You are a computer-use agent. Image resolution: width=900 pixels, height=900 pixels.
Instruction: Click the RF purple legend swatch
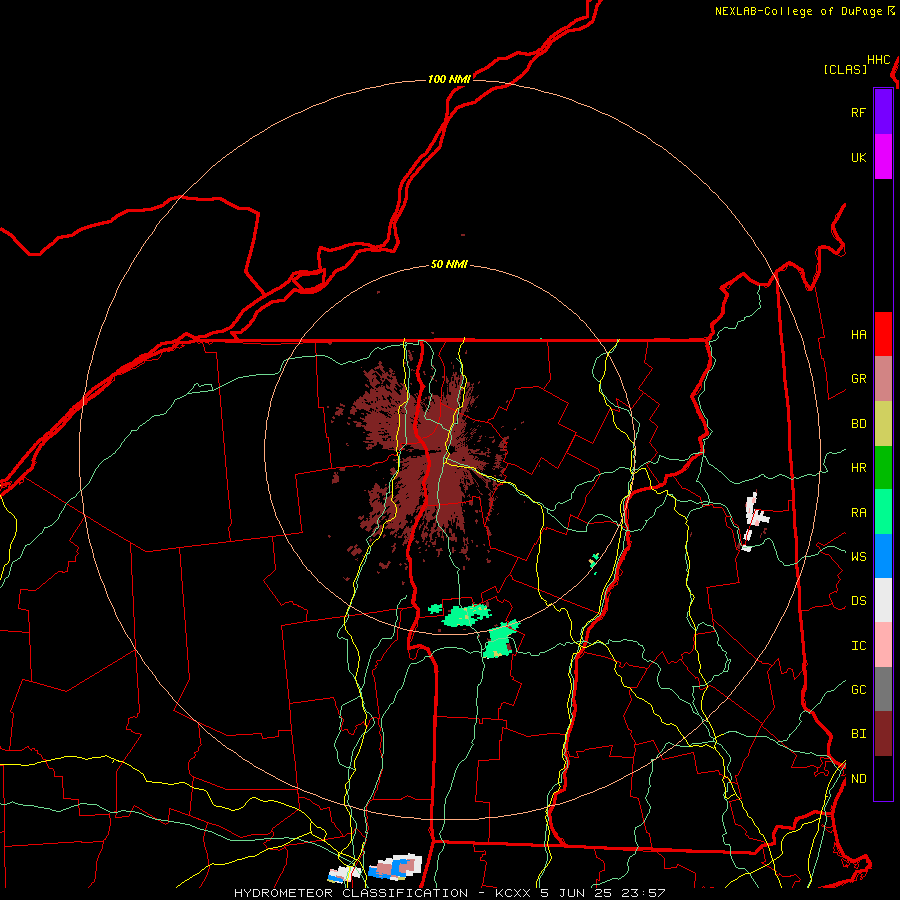(883, 112)
